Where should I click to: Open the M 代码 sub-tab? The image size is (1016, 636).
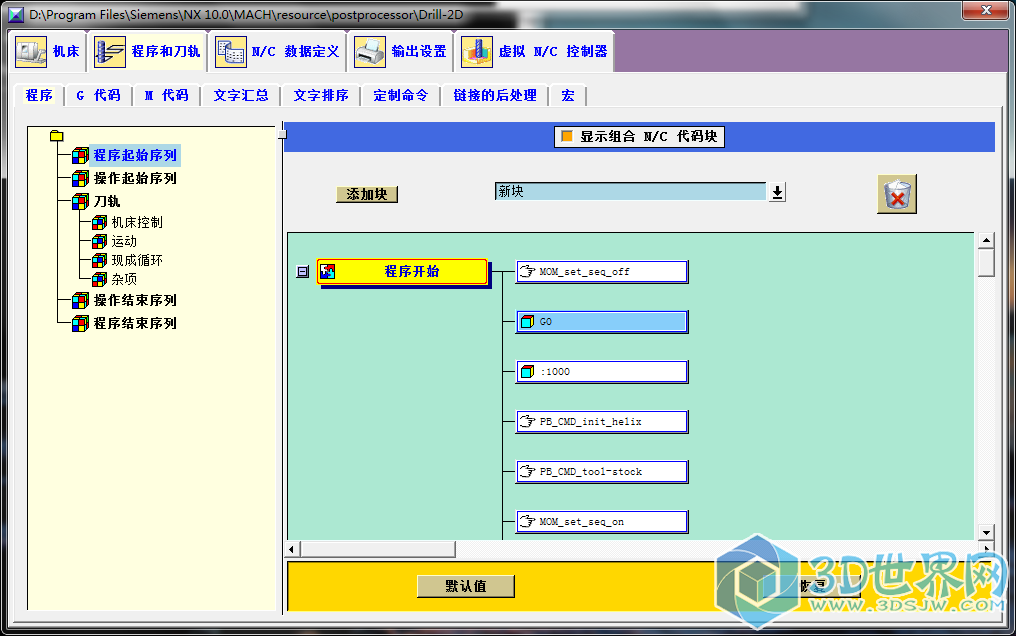pyautogui.click(x=166, y=95)
